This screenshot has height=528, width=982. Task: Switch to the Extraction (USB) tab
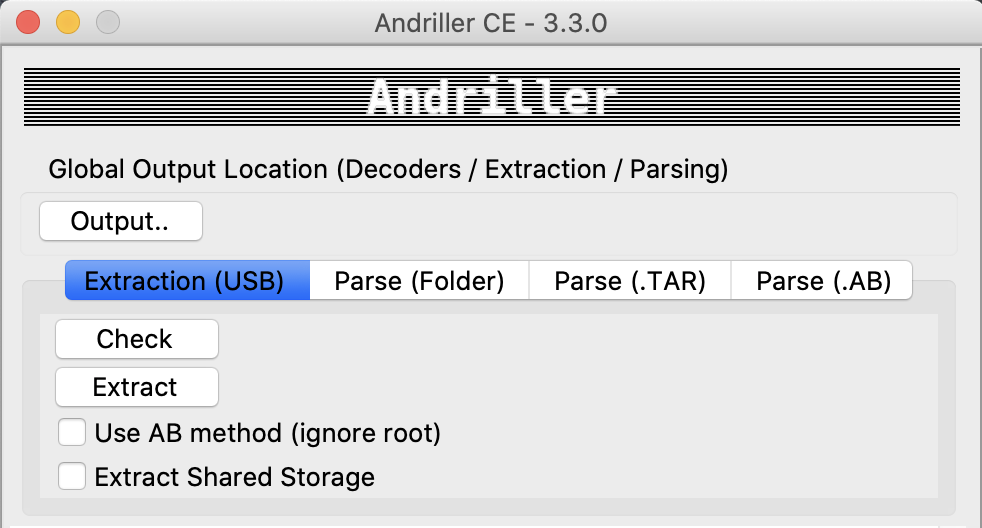[x=185, y=281]
